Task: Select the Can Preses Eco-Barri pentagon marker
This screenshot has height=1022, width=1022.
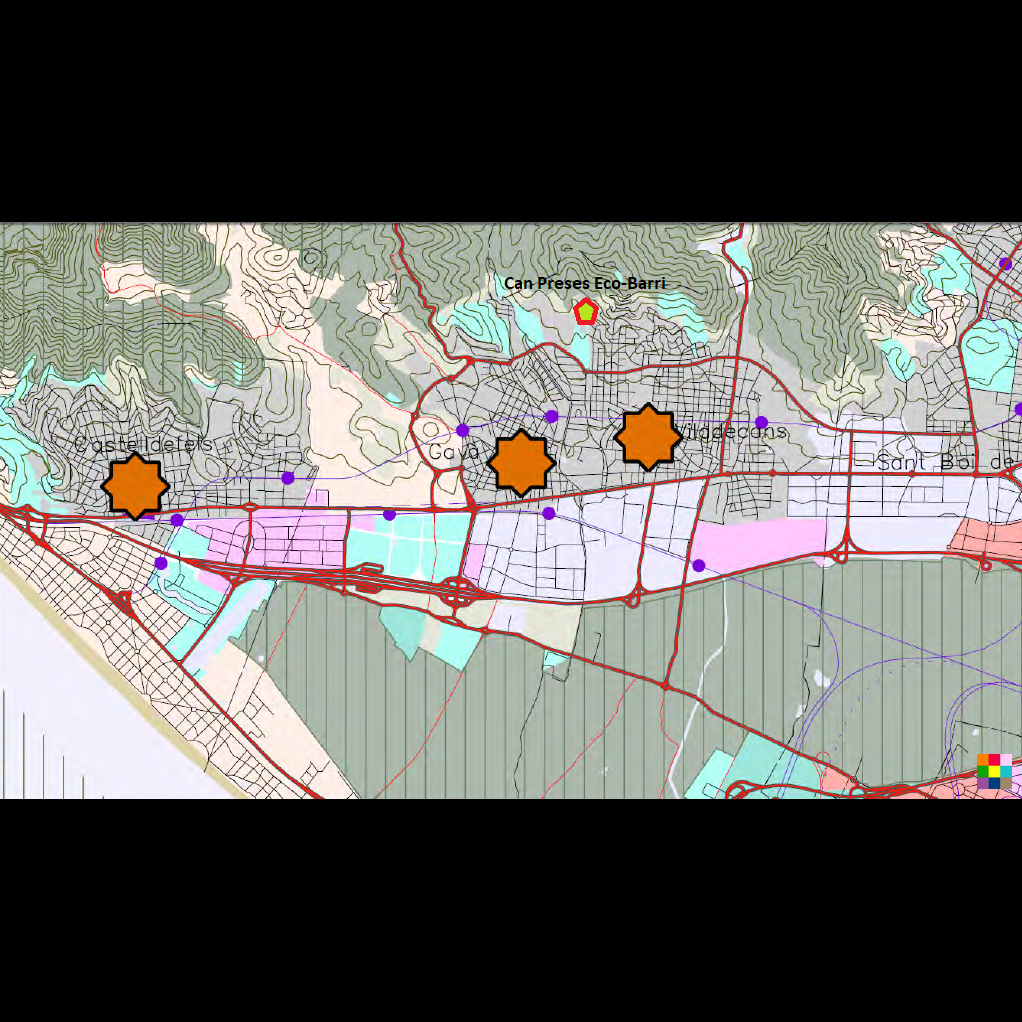Action: click(x=585, y=312)
